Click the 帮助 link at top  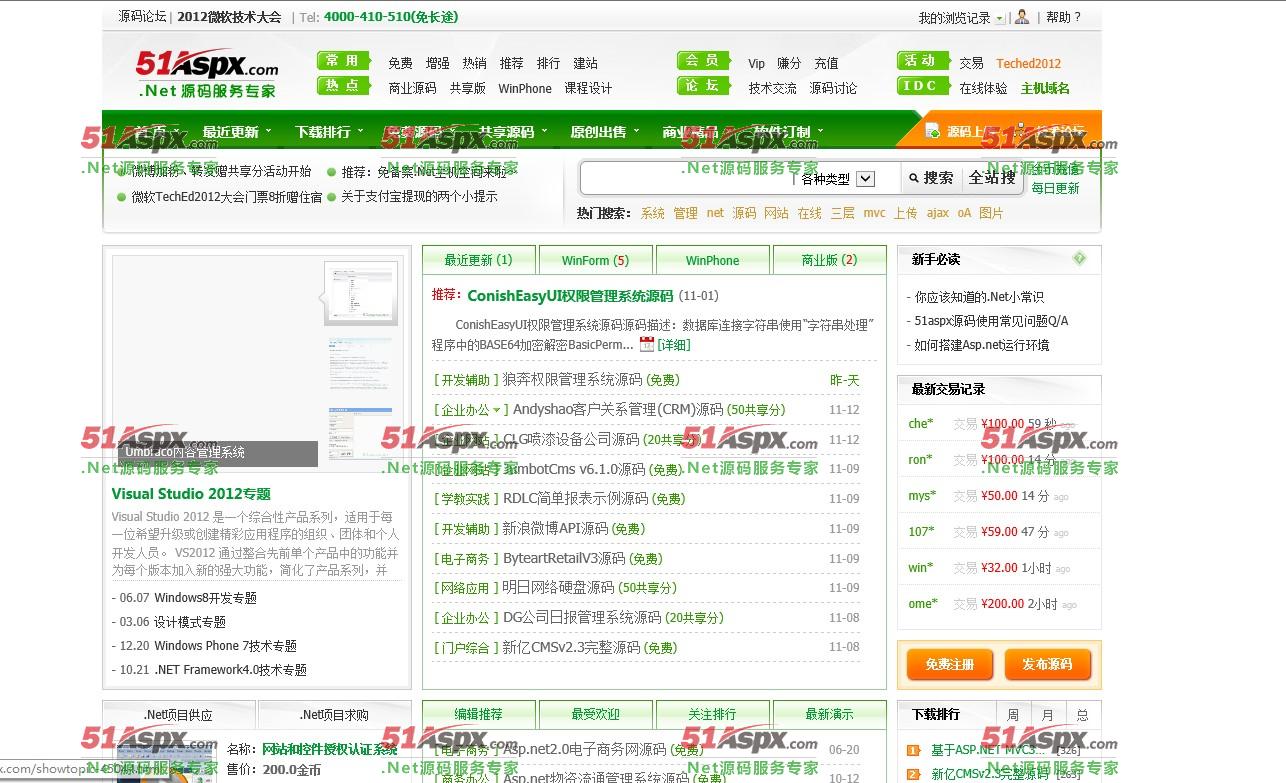pos(1063,17)
